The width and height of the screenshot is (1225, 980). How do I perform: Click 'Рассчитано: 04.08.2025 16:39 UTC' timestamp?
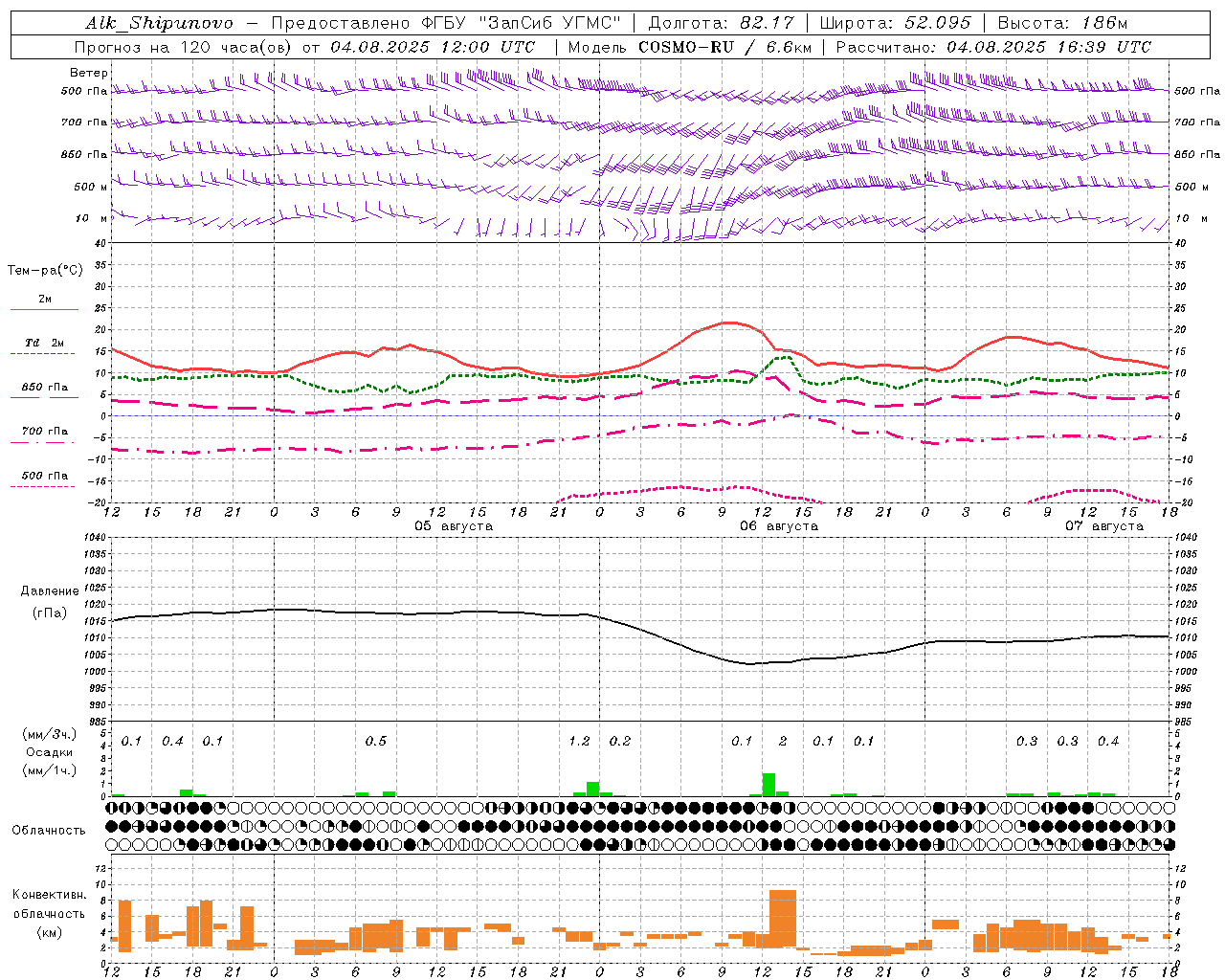point(993,47)
